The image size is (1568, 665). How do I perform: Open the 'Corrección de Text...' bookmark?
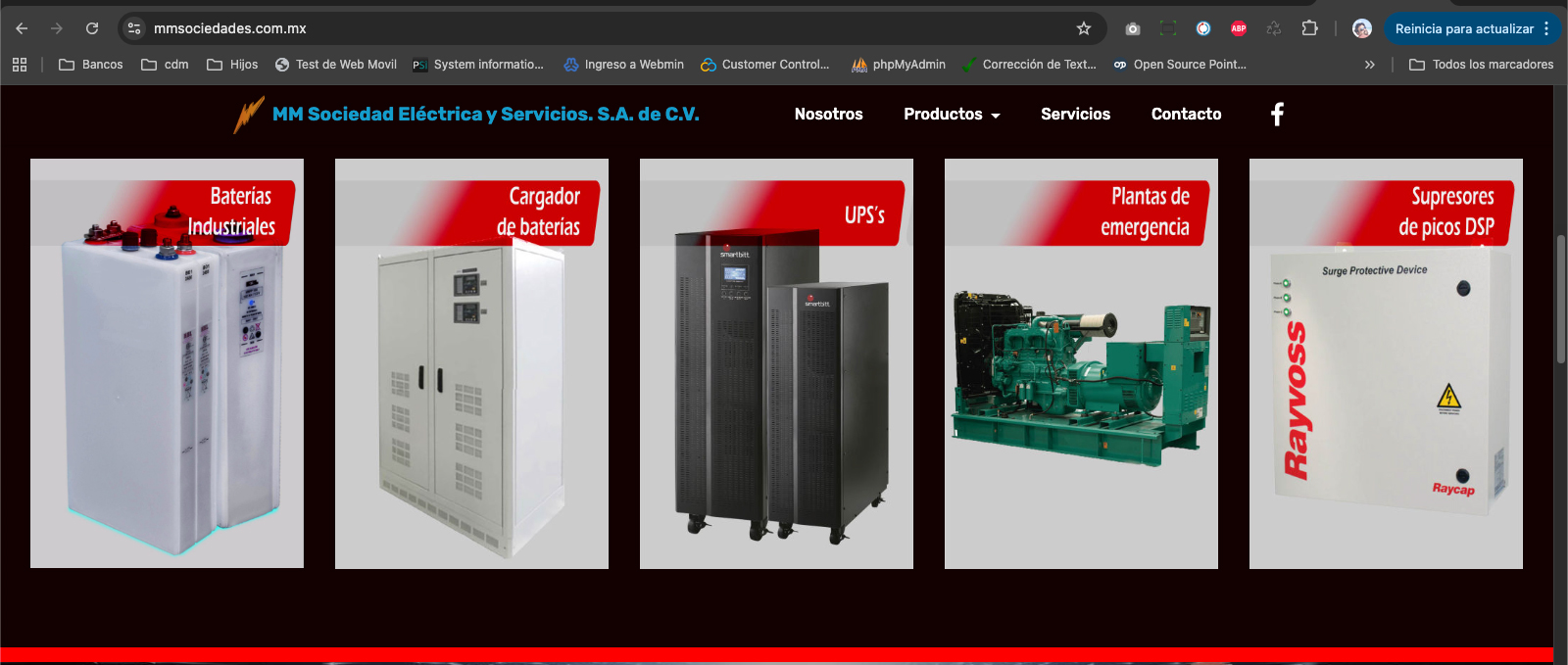1030,65
